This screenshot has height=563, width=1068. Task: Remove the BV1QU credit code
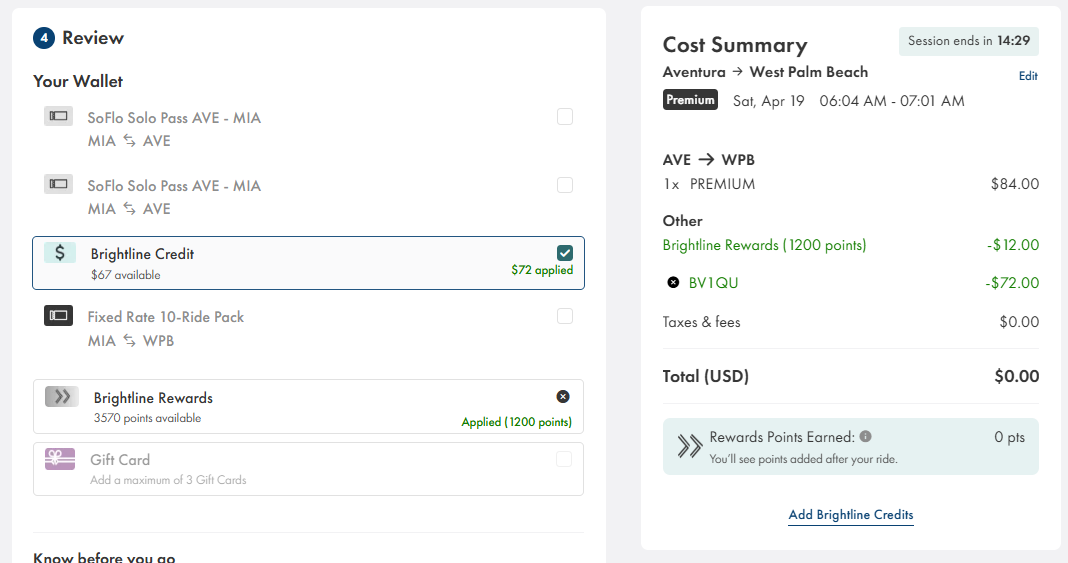tap(673, 283)
